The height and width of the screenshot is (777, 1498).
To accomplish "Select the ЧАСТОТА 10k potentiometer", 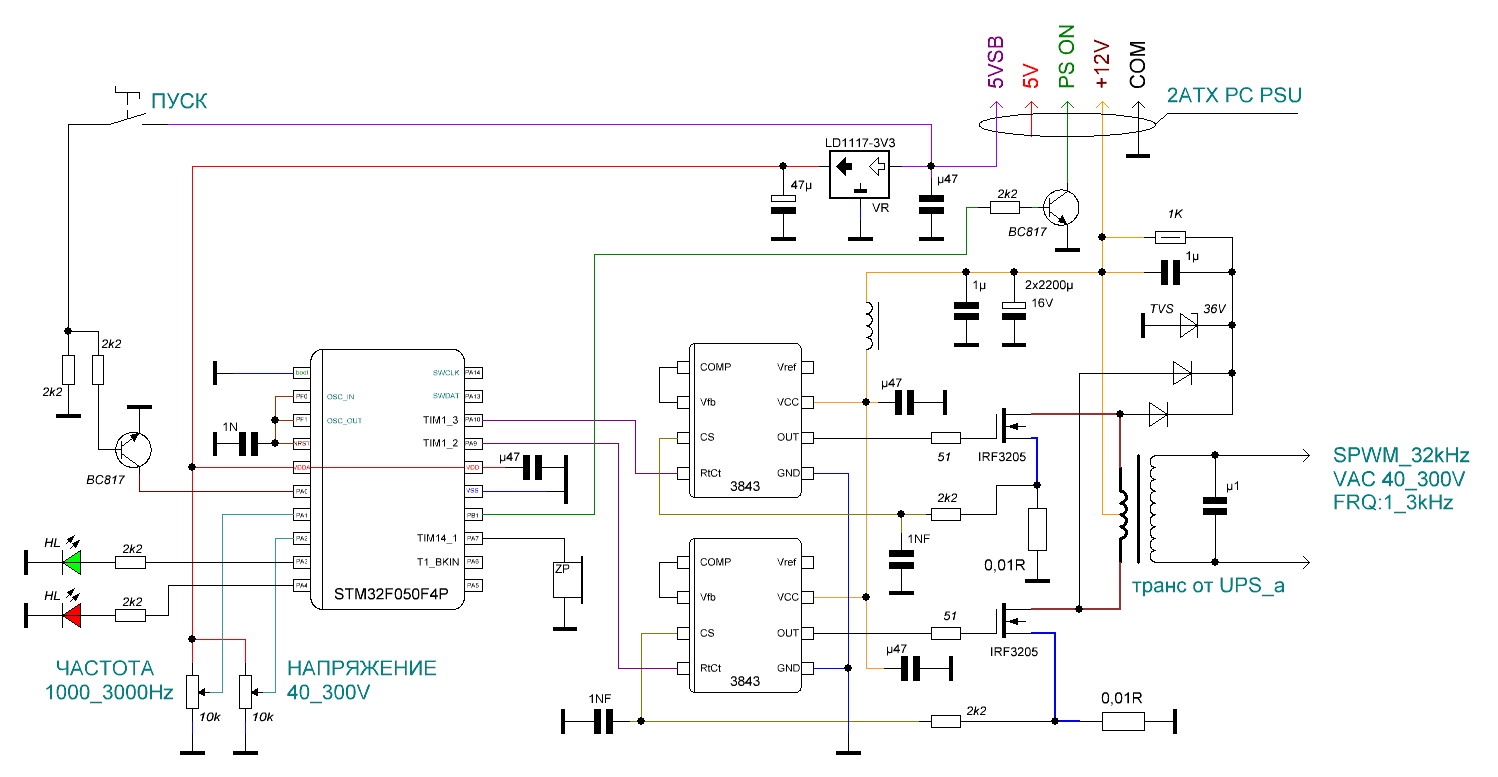I will click(x=193, y=689).
